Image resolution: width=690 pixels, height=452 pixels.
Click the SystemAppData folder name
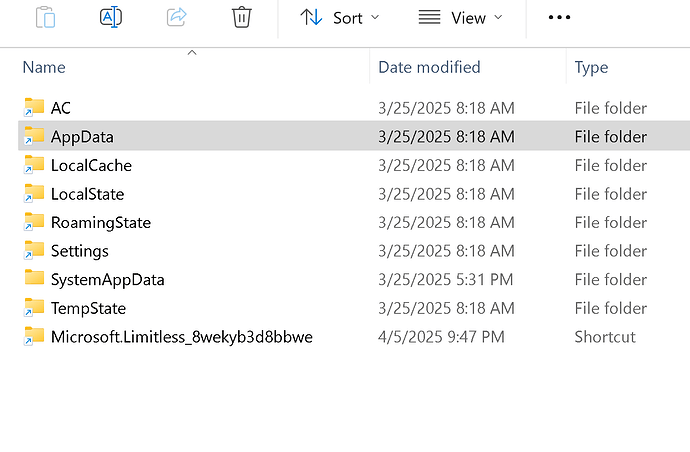point(108,280)
